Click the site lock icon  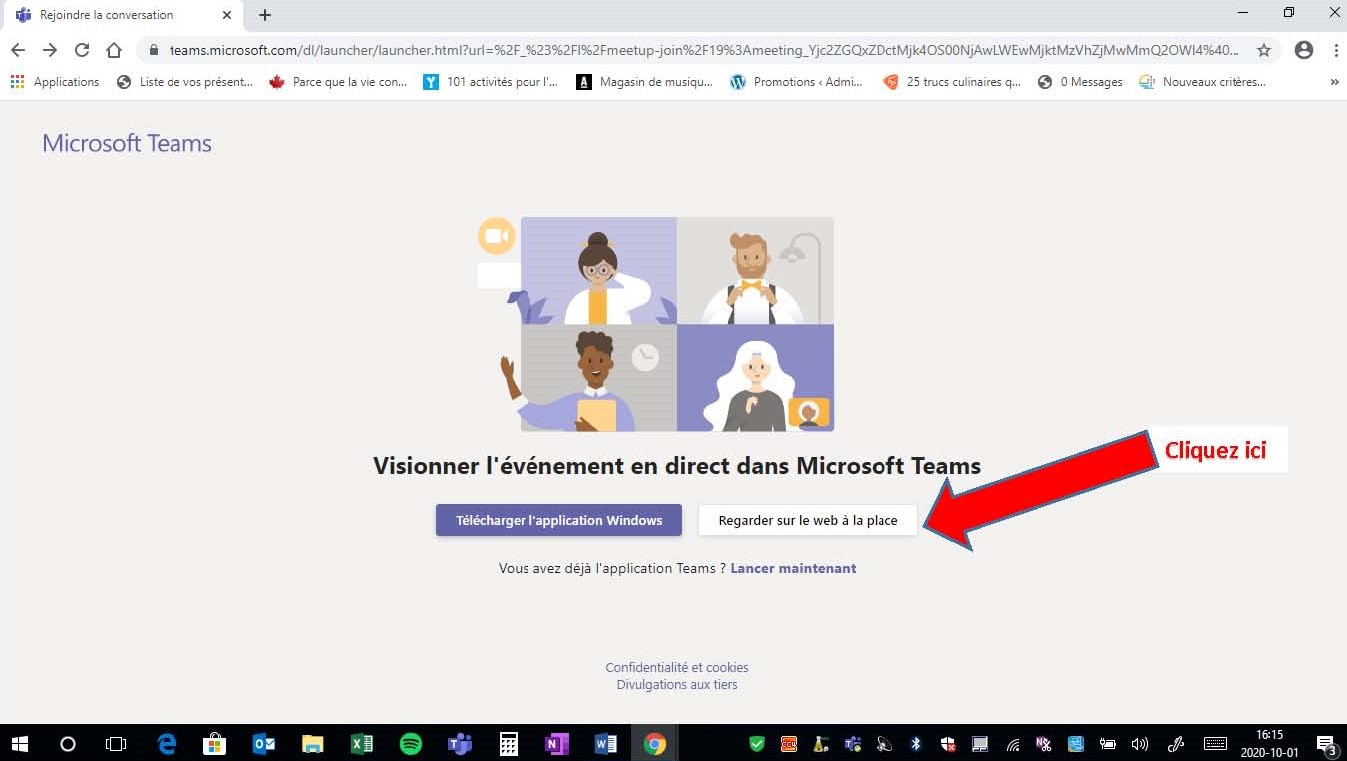(x=153, y=50)
